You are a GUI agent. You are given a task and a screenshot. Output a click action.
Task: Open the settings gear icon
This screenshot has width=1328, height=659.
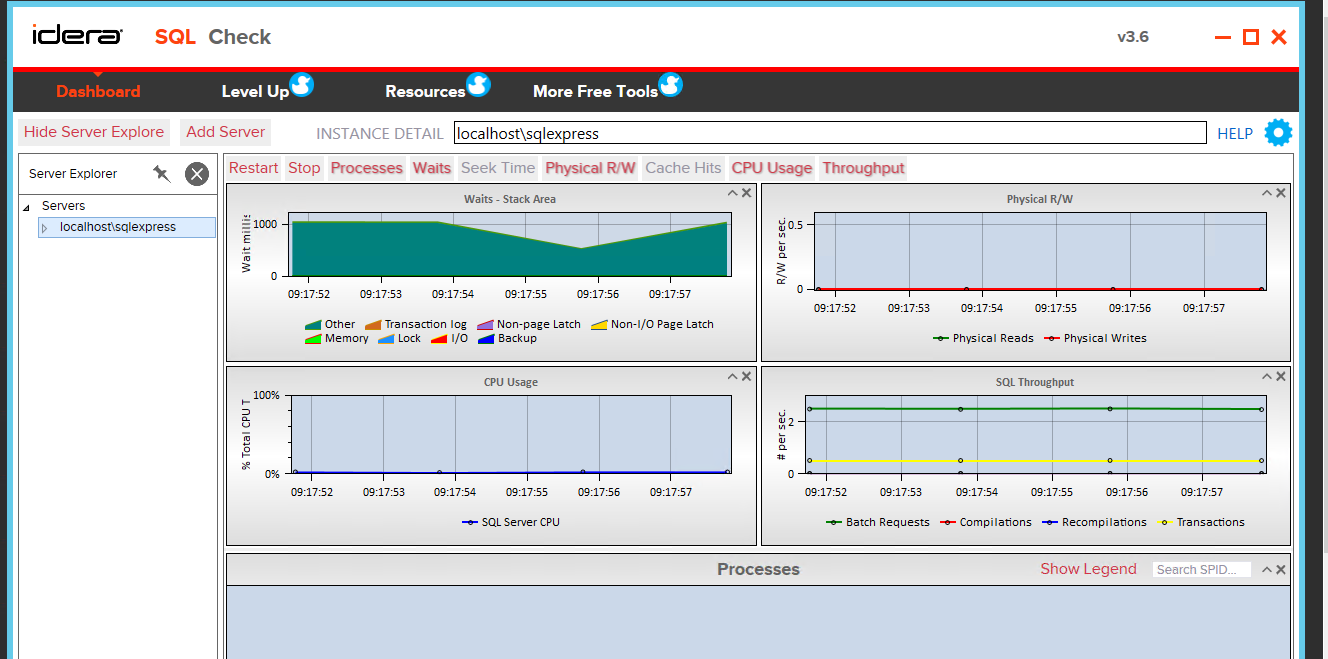click(1278, 132)
